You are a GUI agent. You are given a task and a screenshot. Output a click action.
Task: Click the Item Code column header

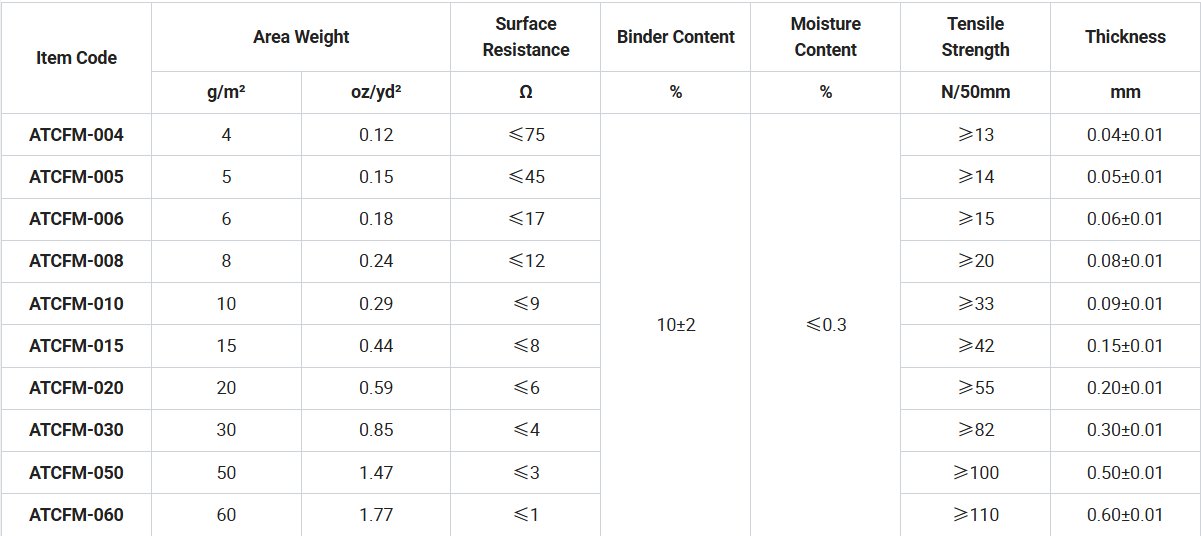click(76, 58)
